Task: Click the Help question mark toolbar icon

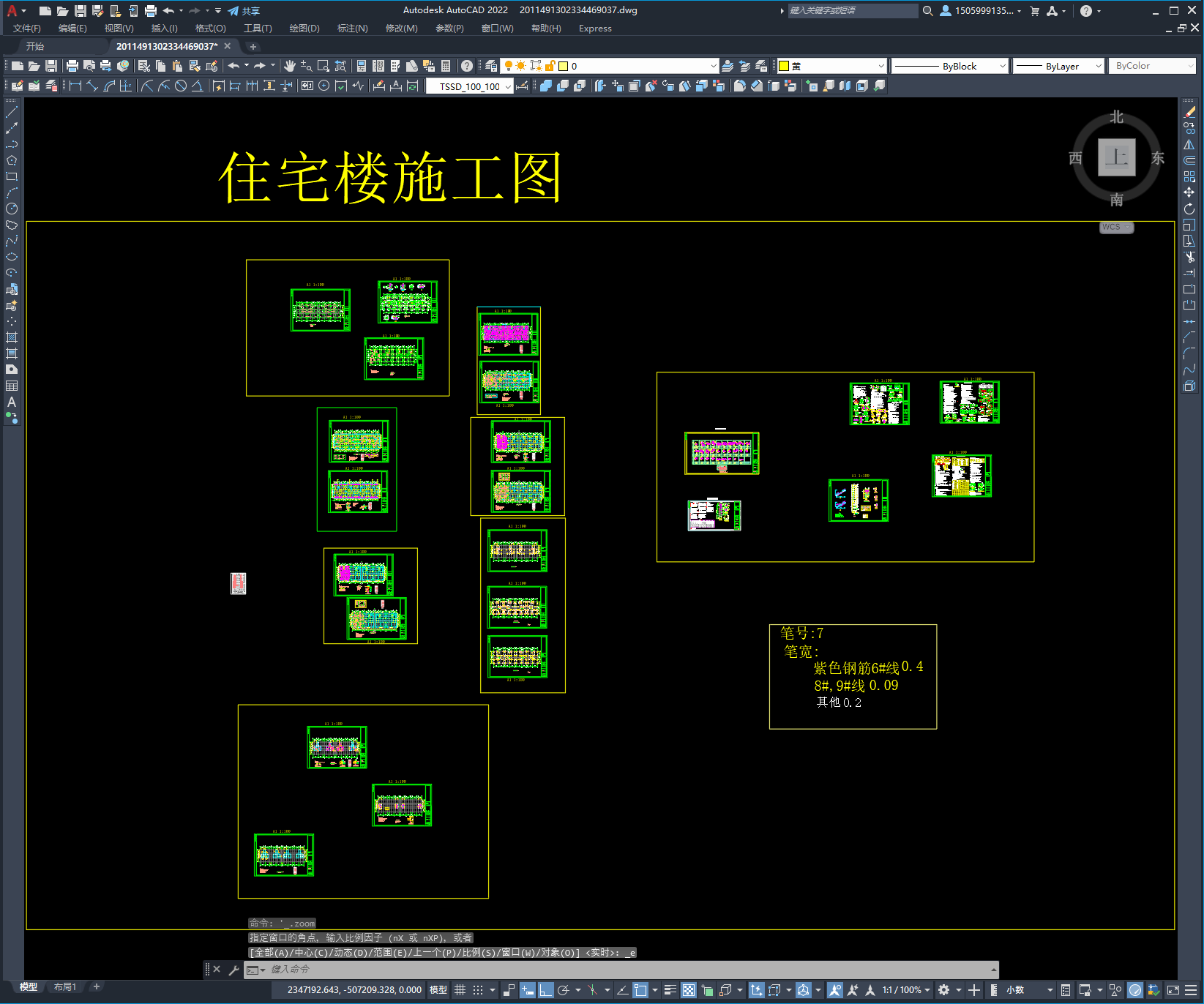Action: click(467, 66)
